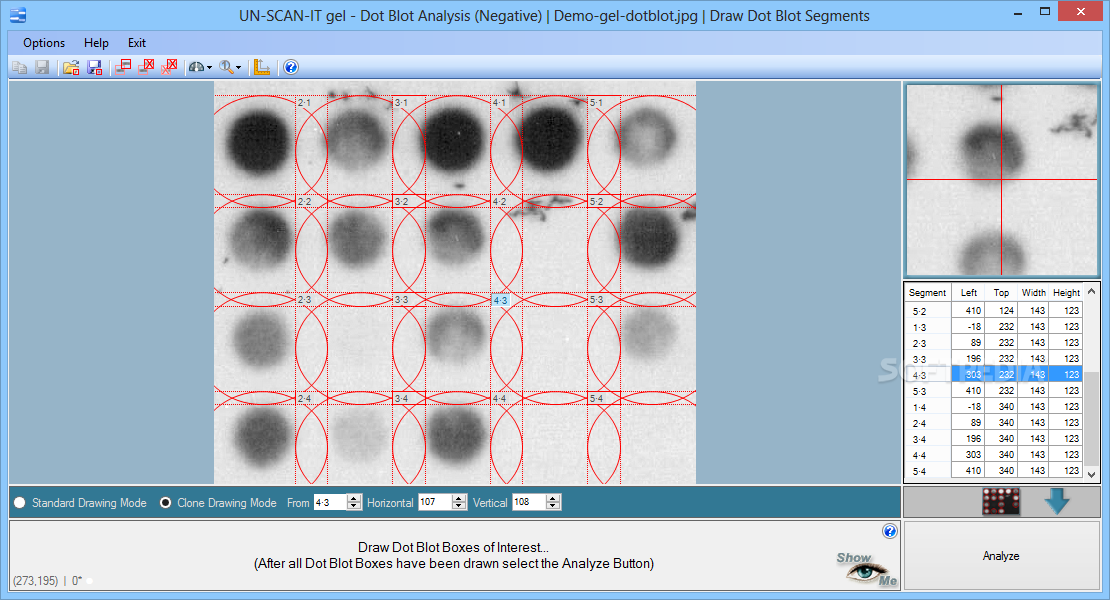The height and width of the screenshot is (600, 1110).
Task: Open the rotation gauge dropdown arrow
Action: pyautogui.click(x=210, y=68)
